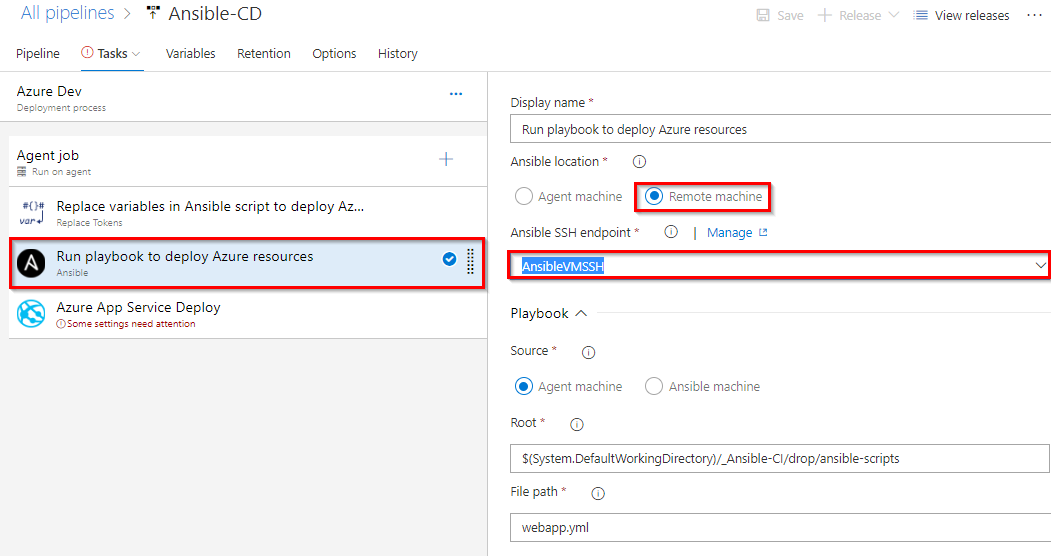Select Ansible machine as playbook Source
This screenshot has width=1051, height=556.
[654, 387]
